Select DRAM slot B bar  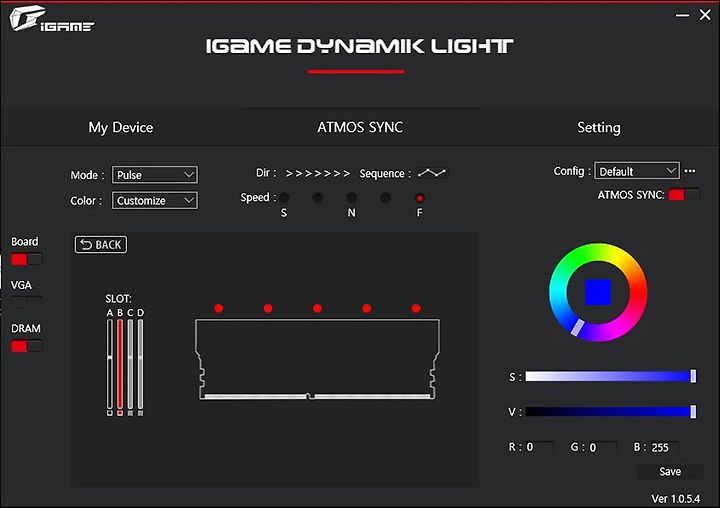(x=120, y=366)
